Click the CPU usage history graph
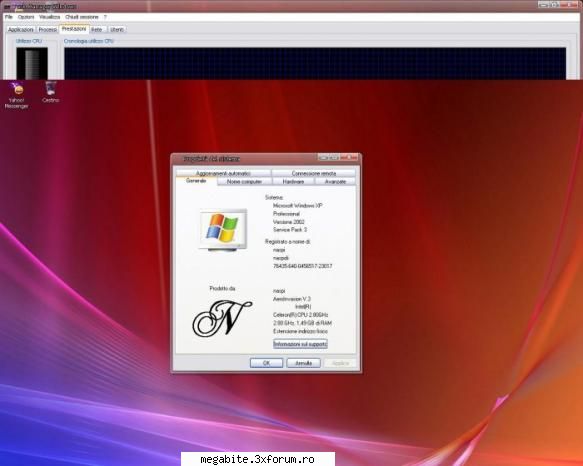The width and height of the screenshot is (583, 466). coord(315,63)
